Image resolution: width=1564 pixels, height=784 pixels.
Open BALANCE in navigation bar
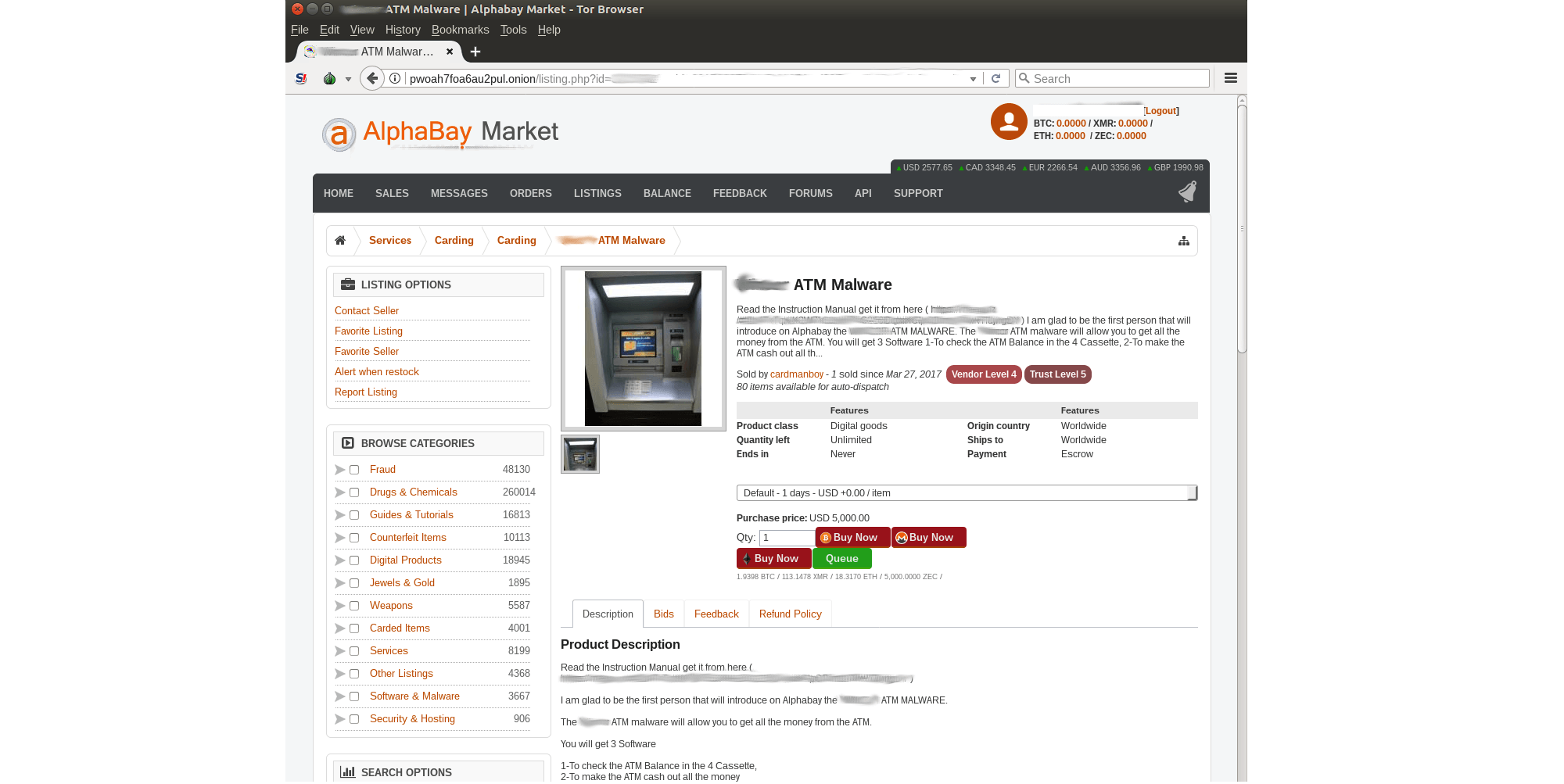667,193
